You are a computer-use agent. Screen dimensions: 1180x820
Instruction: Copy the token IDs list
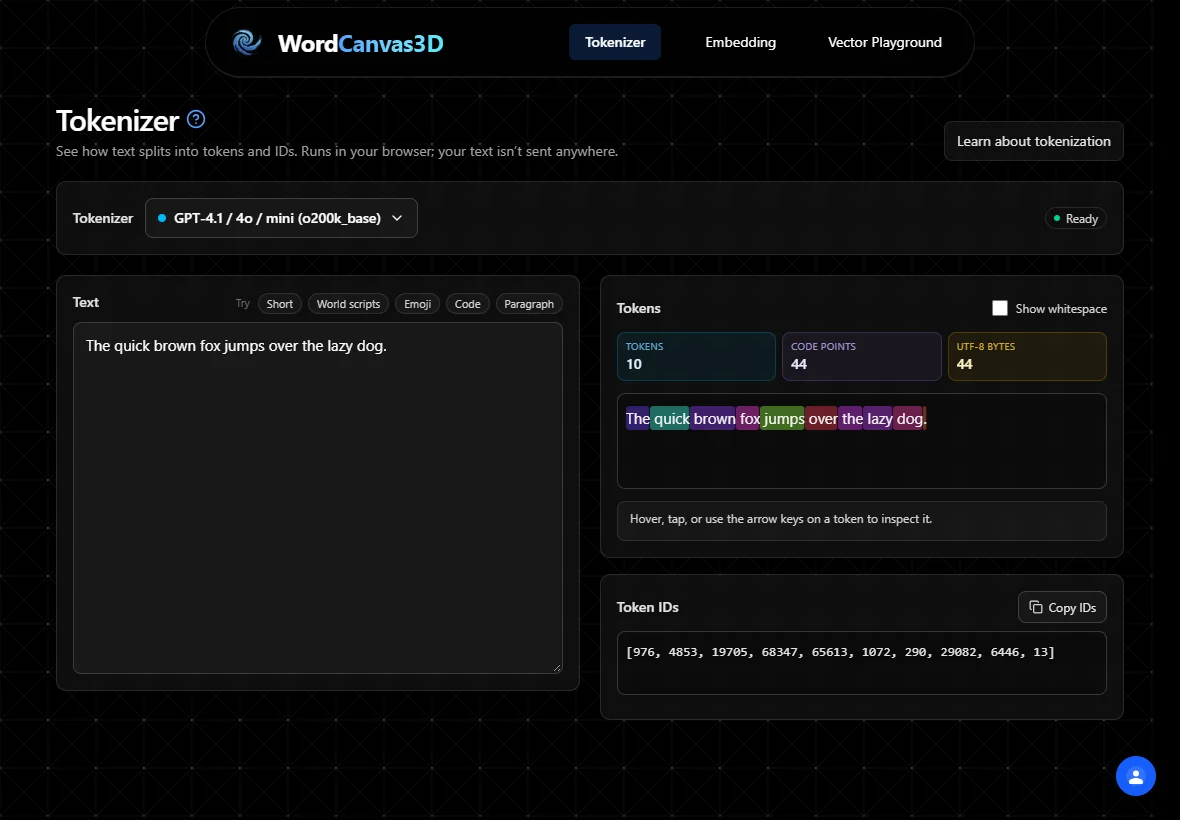click(1062, 607)
